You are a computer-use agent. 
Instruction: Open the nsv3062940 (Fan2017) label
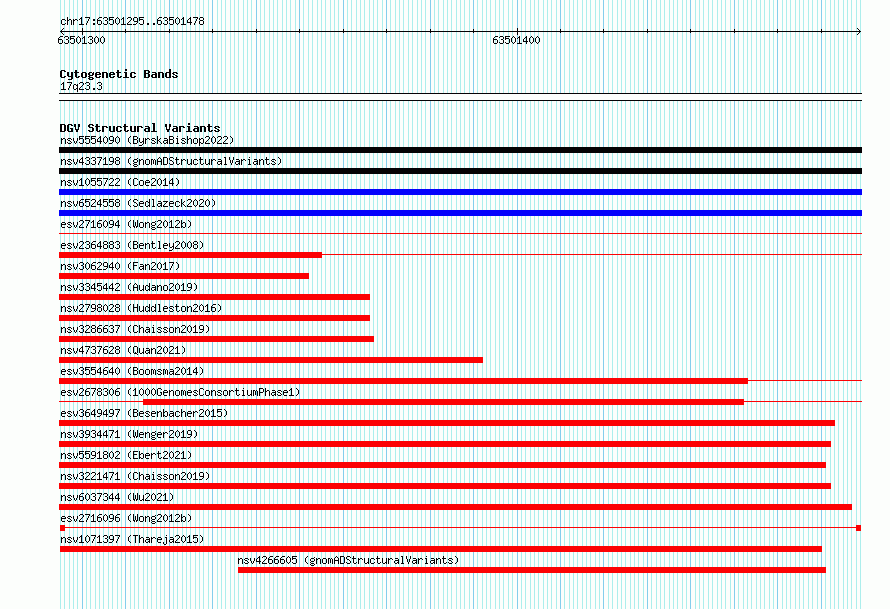coord(120,266)
